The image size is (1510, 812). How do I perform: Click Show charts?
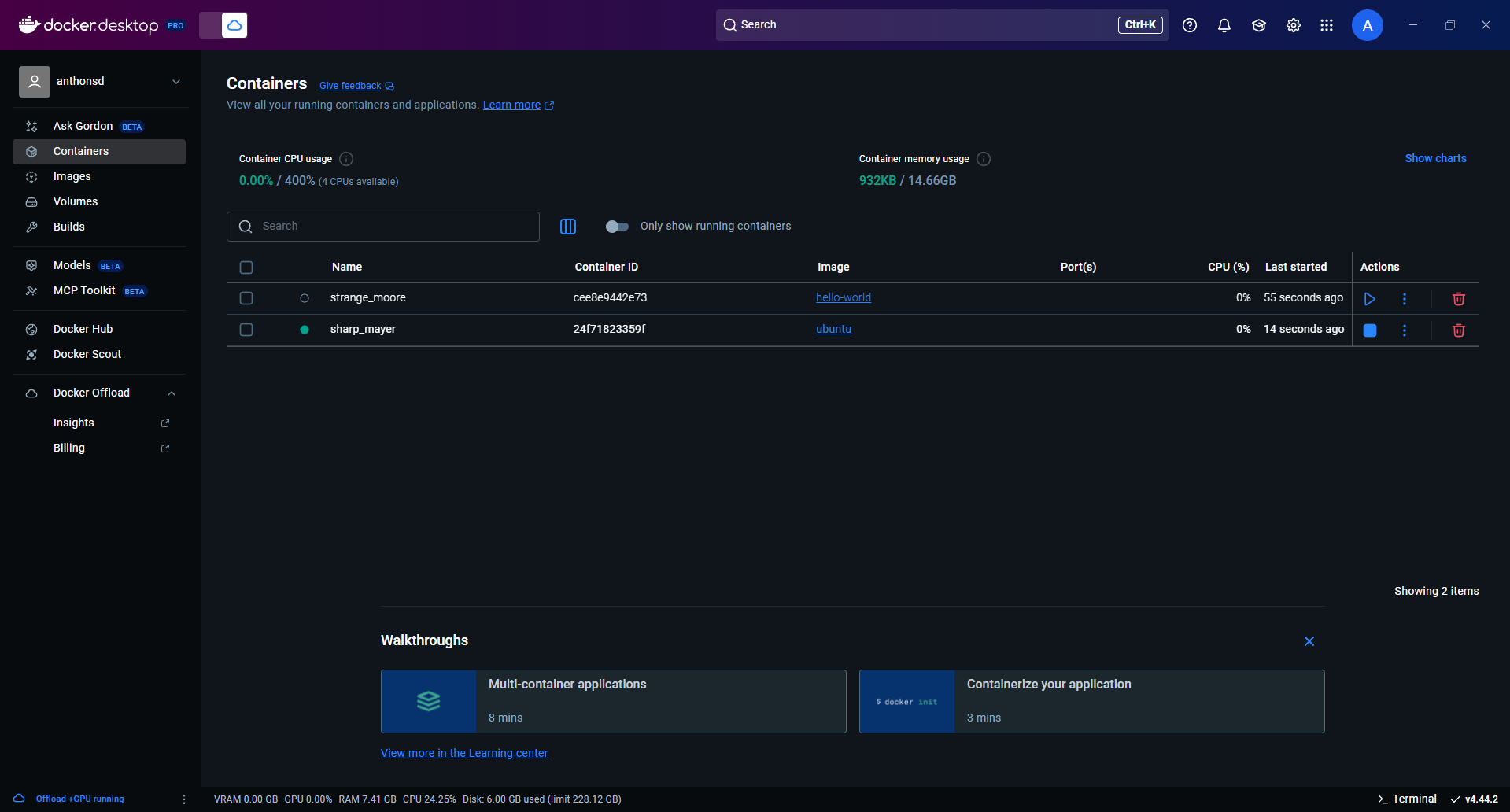click(x=1435, y=158)
